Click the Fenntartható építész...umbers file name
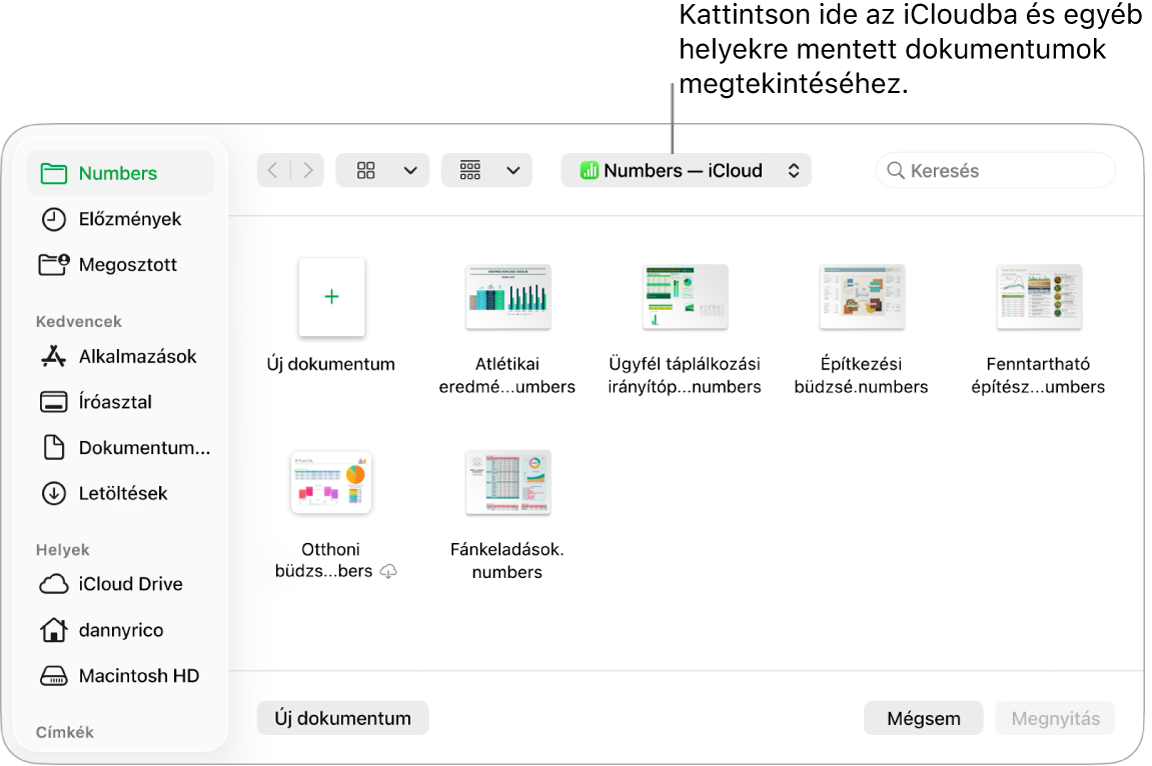Image resolution: width=1152 pixels, height=766 pixels. [x=1038, y=375]
